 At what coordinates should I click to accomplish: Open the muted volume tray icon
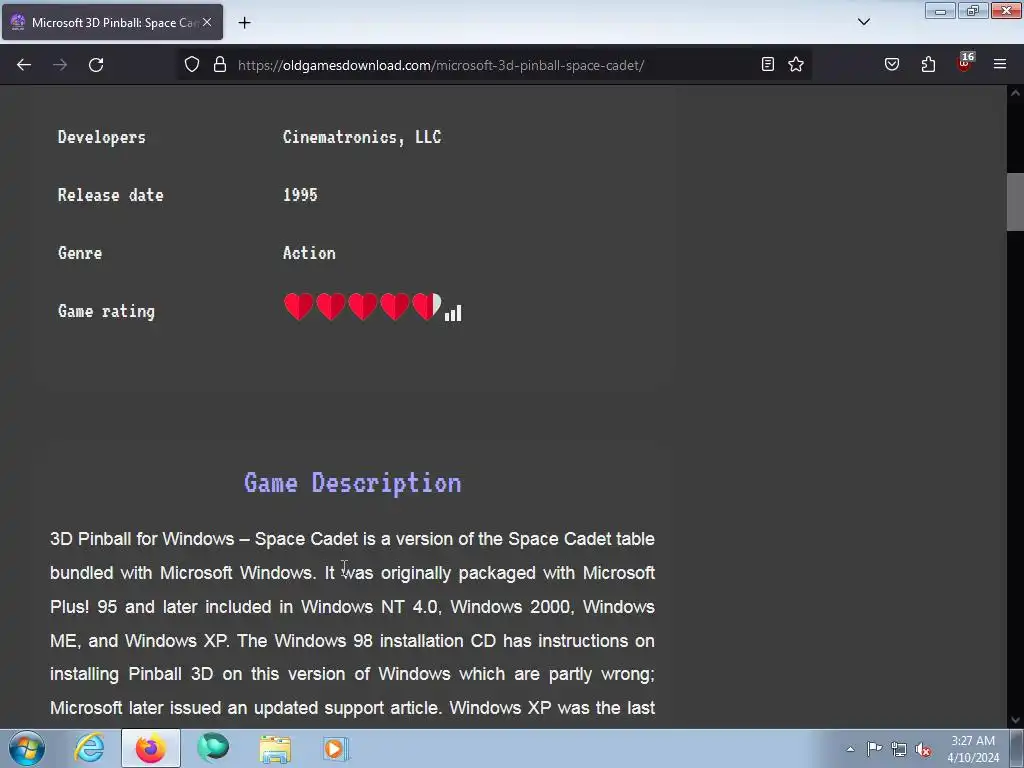coord(923,749)
